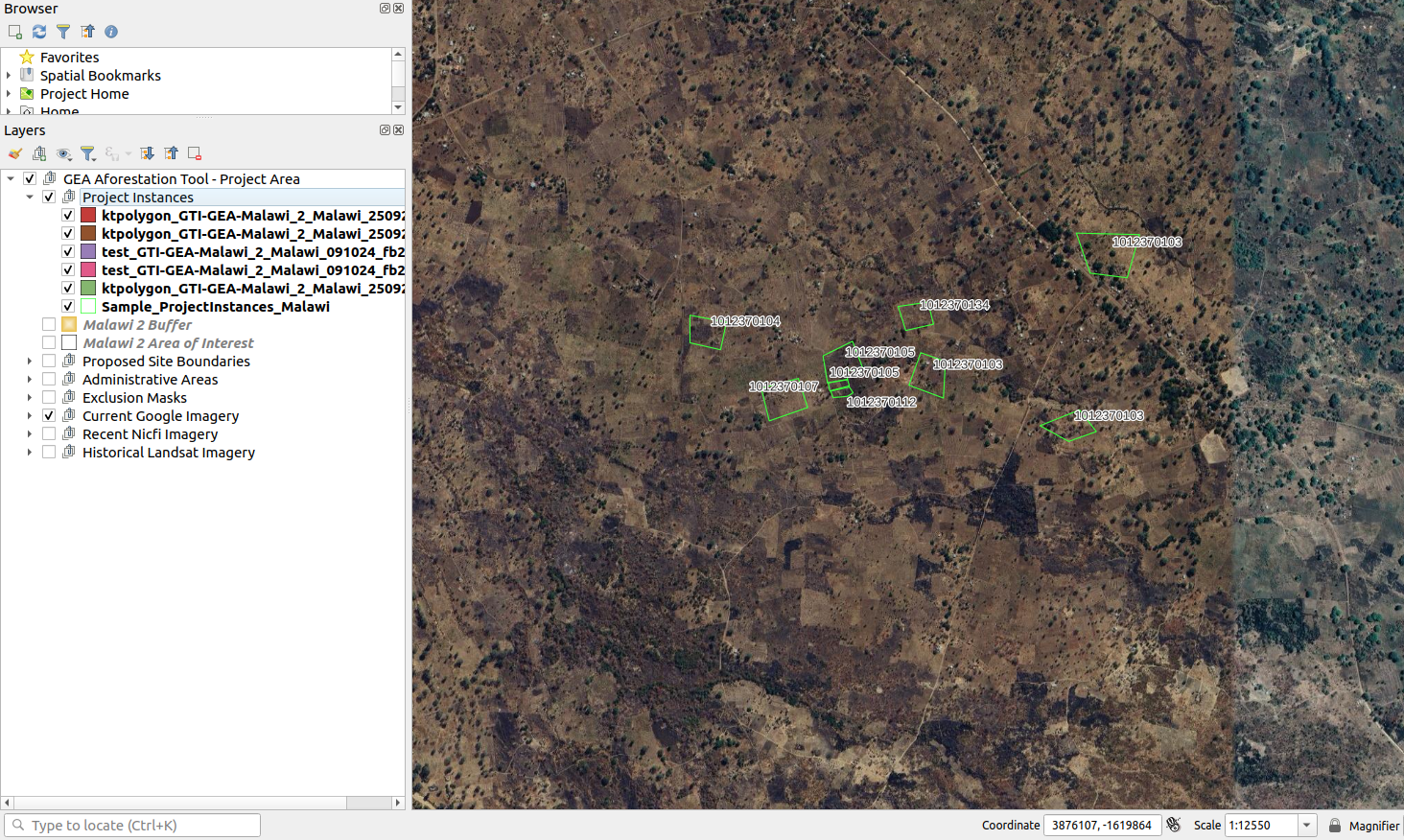Click the red swatch of first ktpolygon layer
Image resolution: width=1404 pixels, height=840 pixels.
tap(88, 215)
